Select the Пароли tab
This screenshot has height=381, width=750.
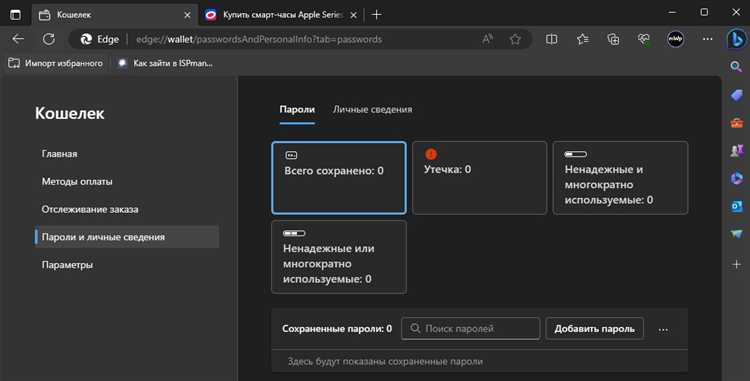point(297,109)
